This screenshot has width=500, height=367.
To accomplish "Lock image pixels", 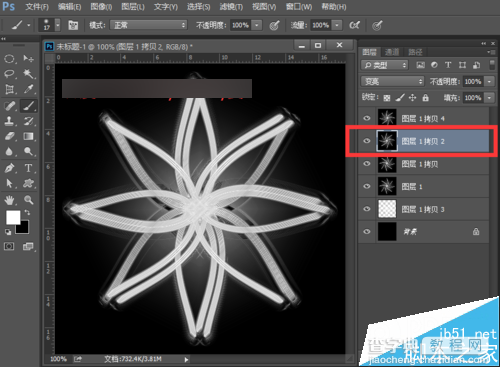I will (400, 98).
